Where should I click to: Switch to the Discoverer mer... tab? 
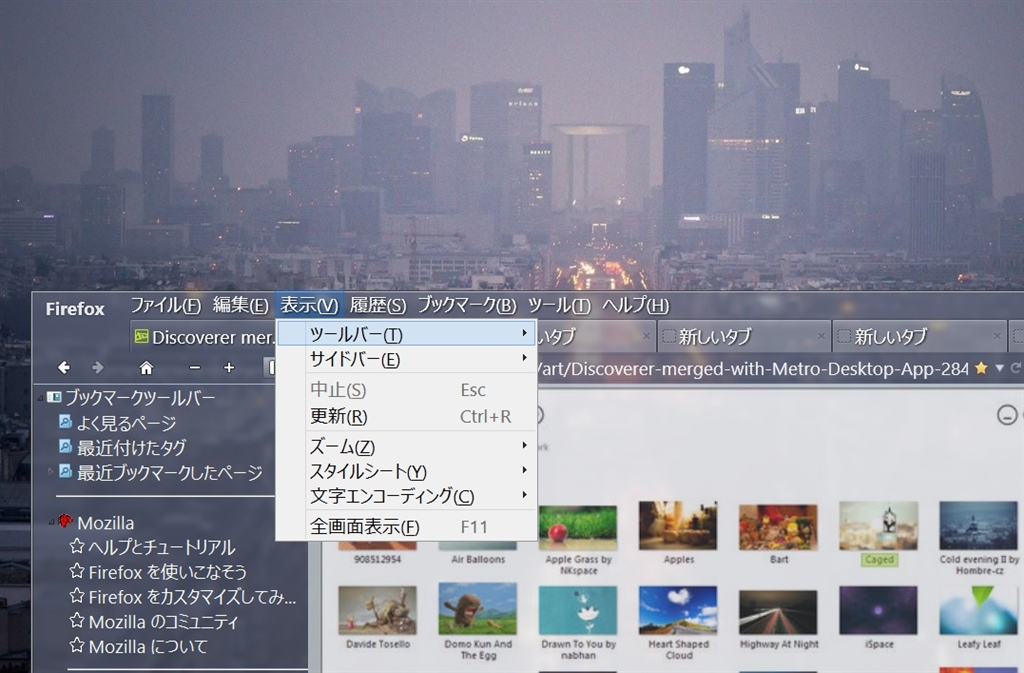(x=204, y=337)
